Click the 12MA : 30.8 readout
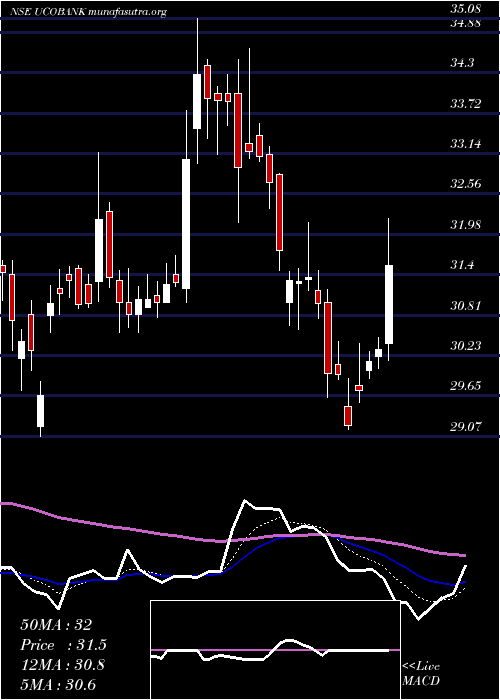The width and height of the screenshot is (500, 700). pyautogui.click(x=62, y=665)
